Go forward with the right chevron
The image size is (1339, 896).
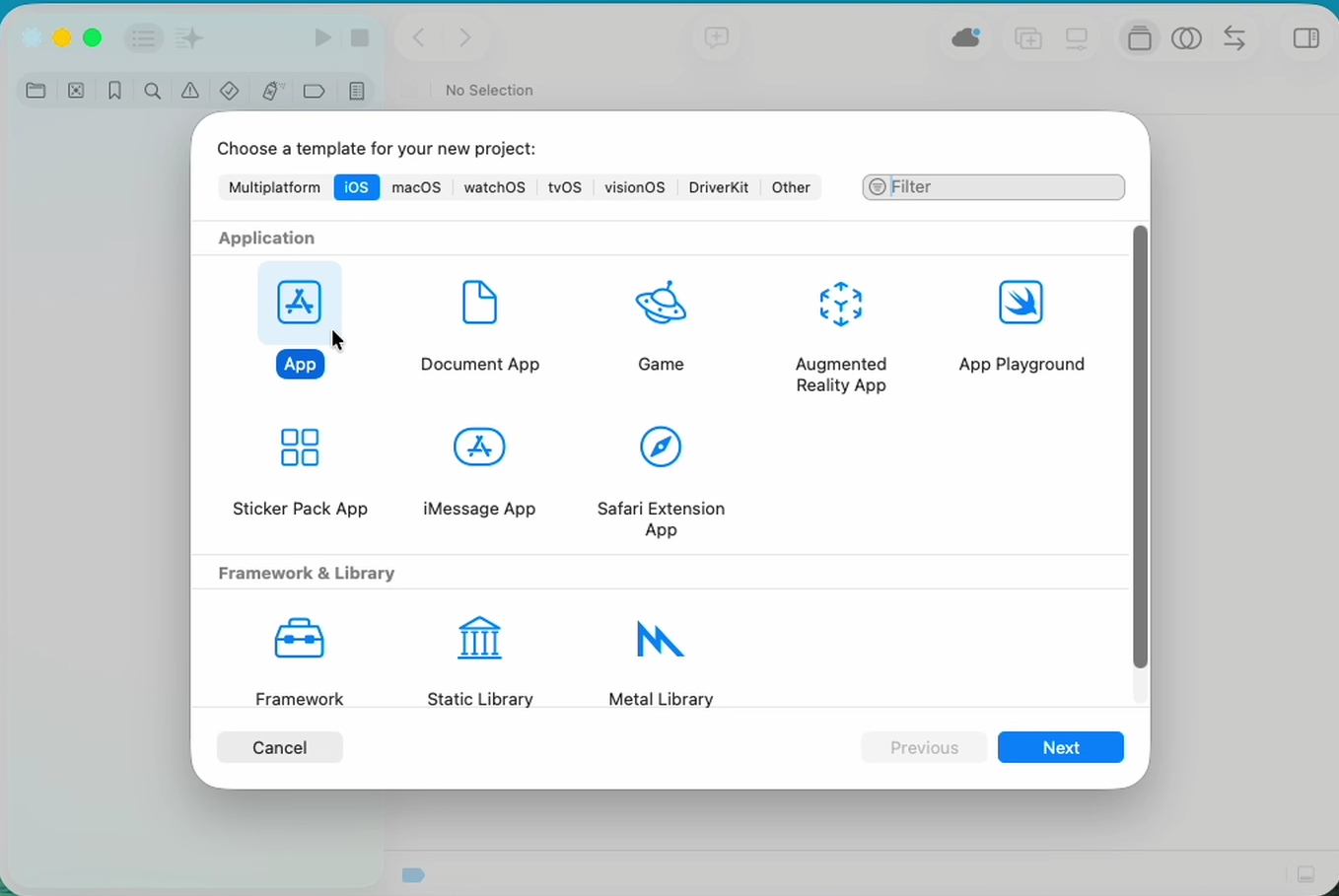(x=464, y=38)
